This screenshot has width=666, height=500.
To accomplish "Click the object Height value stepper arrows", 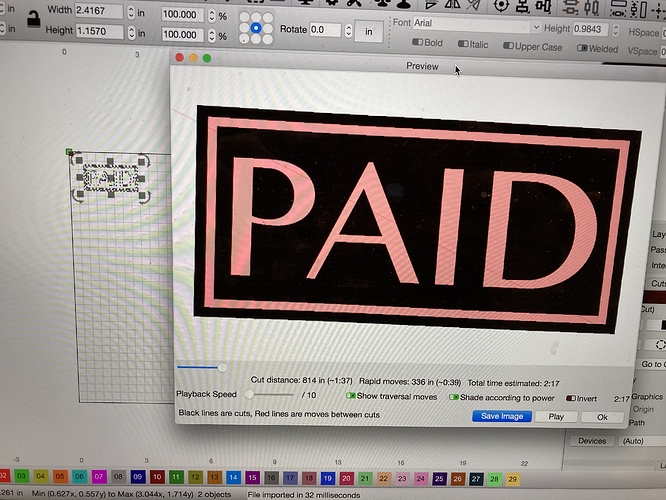I will pos(131,32).
